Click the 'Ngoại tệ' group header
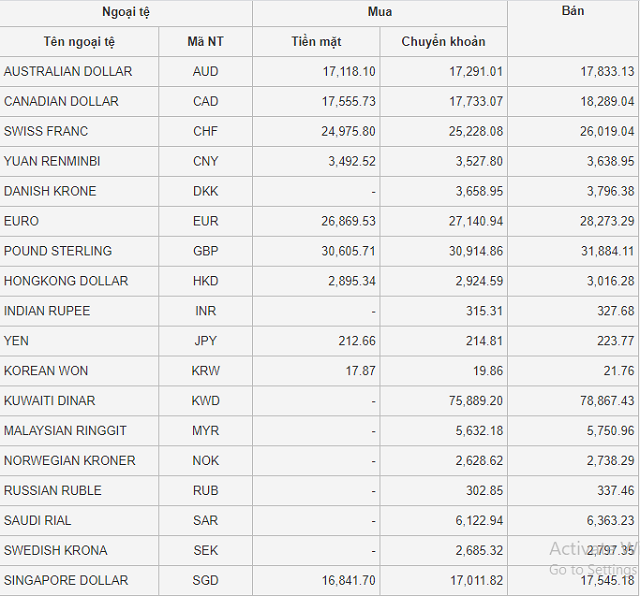640x596 pixels. (x=126, y=12)
